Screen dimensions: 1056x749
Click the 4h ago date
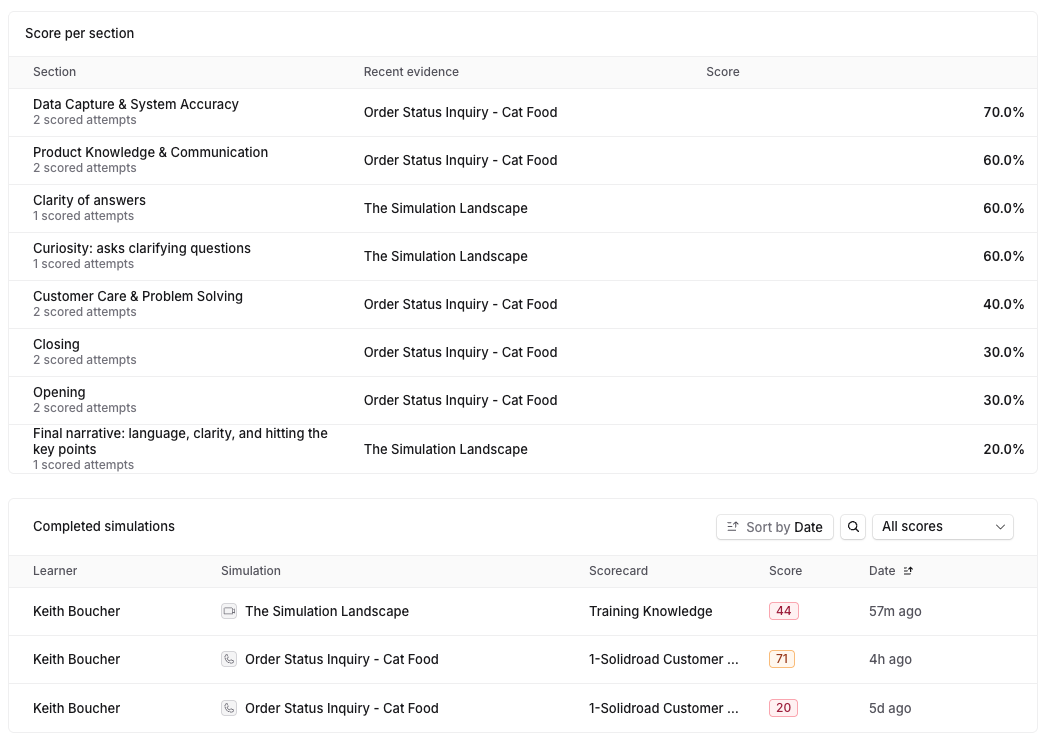[890, 659]
